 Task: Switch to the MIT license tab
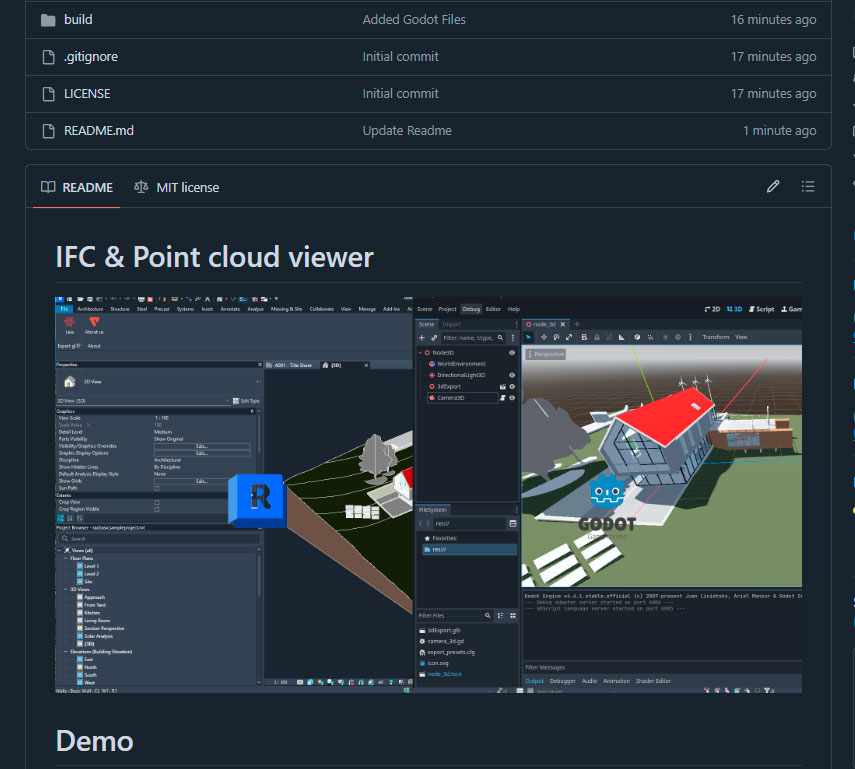pyautogui.click(x=177, y=188)
